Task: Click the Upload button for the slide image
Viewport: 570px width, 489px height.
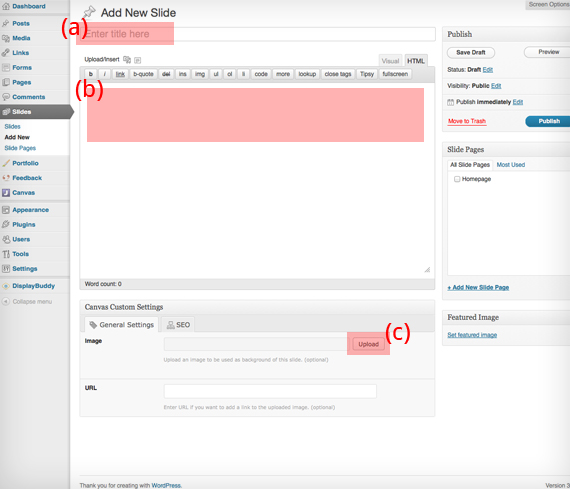Action: pos(368,344)
